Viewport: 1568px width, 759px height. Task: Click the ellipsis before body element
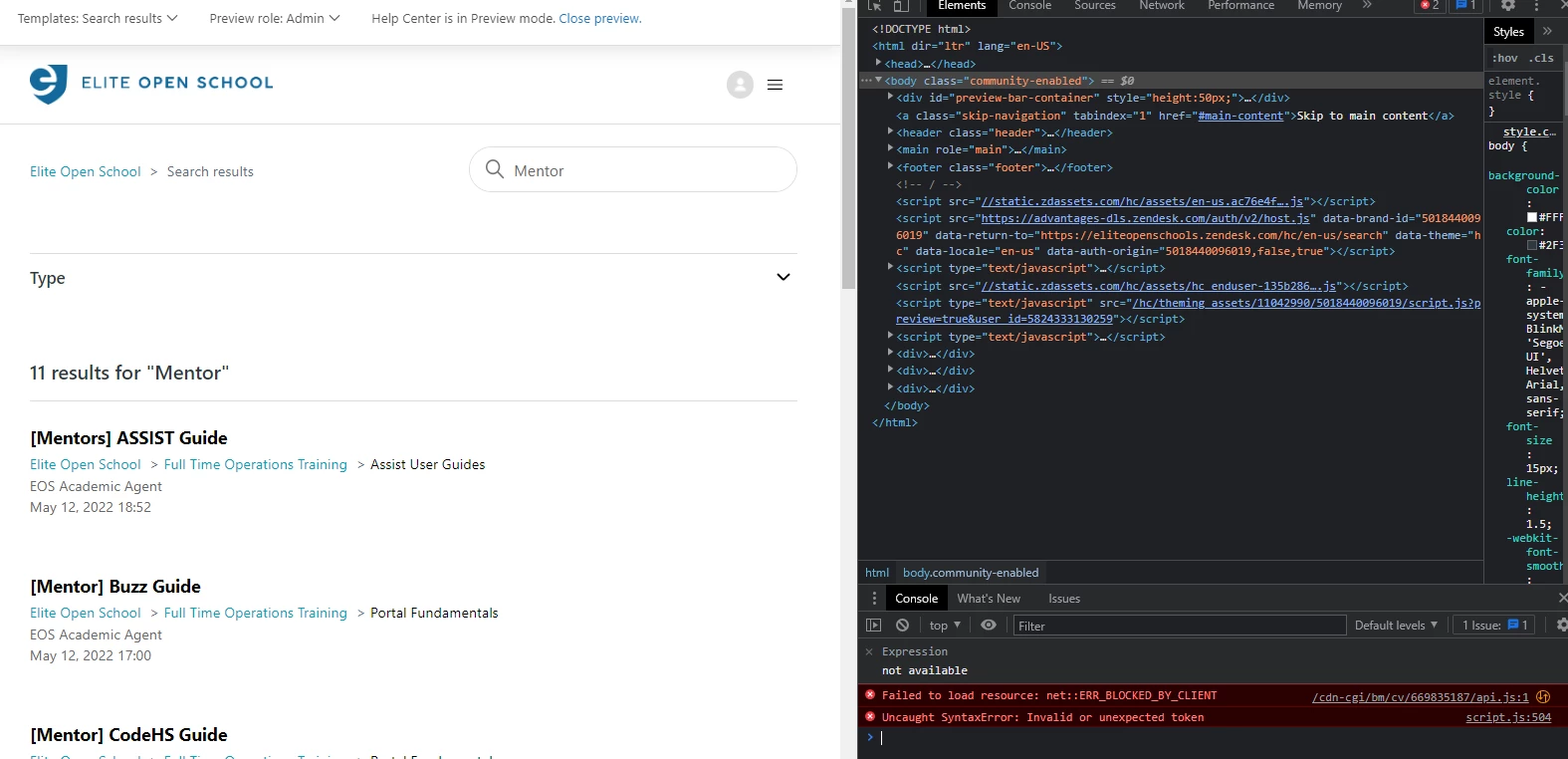[866, 81]
